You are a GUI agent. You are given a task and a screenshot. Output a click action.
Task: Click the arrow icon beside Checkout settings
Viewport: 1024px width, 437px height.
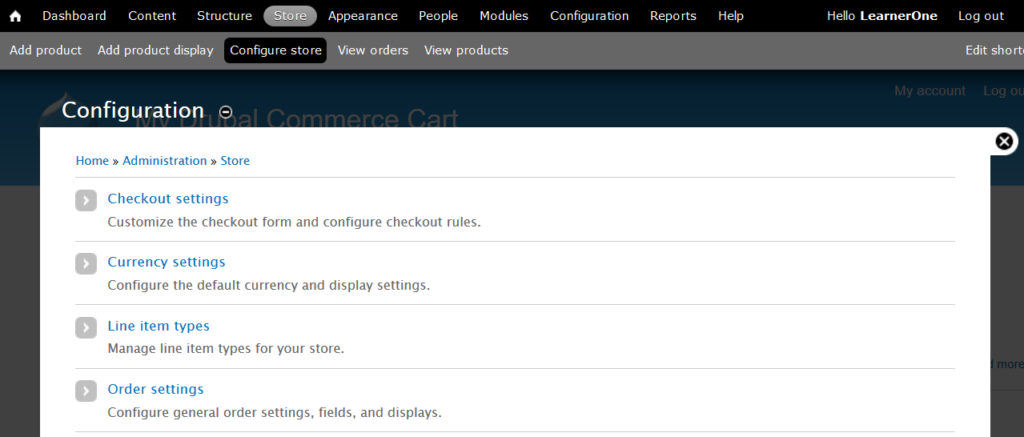(x=86, y=200)
